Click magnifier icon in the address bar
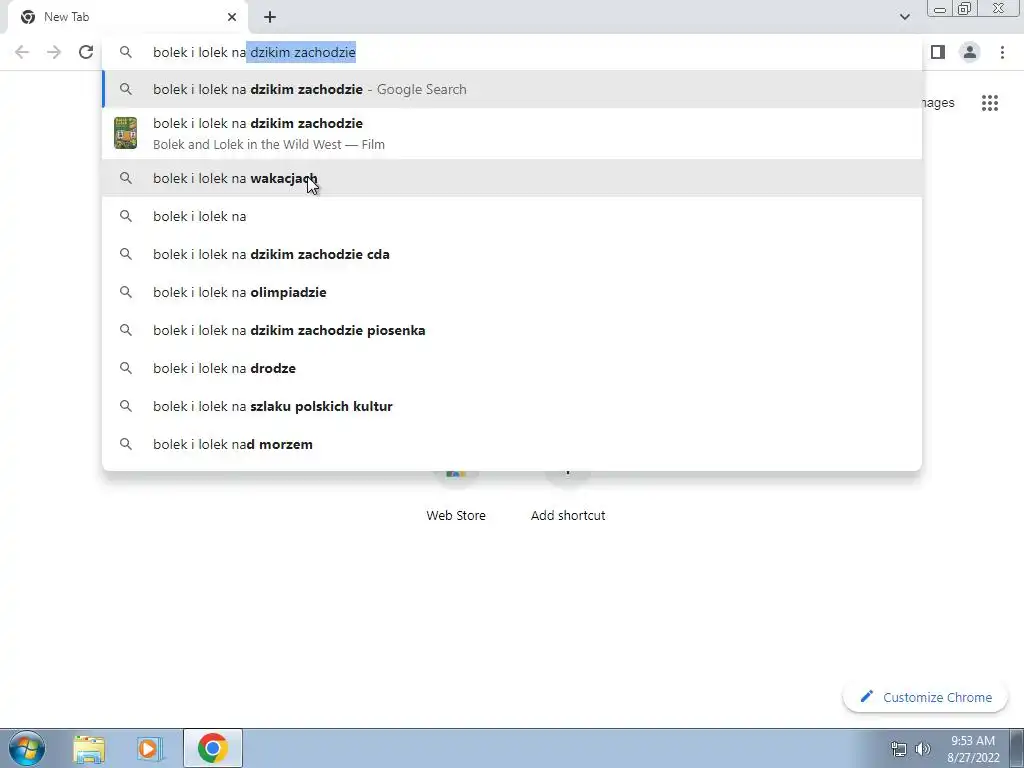The height and width of the screenshot is (768, 1024). pos(125,52)
